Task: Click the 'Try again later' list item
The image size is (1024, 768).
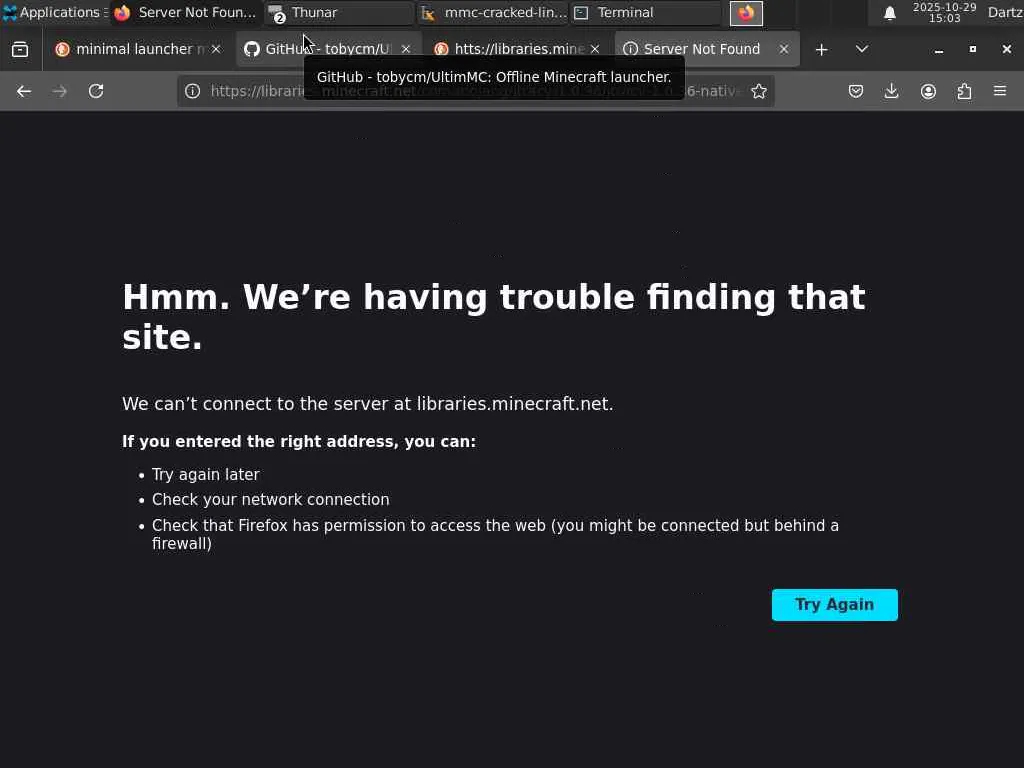Action: (206, 475)
